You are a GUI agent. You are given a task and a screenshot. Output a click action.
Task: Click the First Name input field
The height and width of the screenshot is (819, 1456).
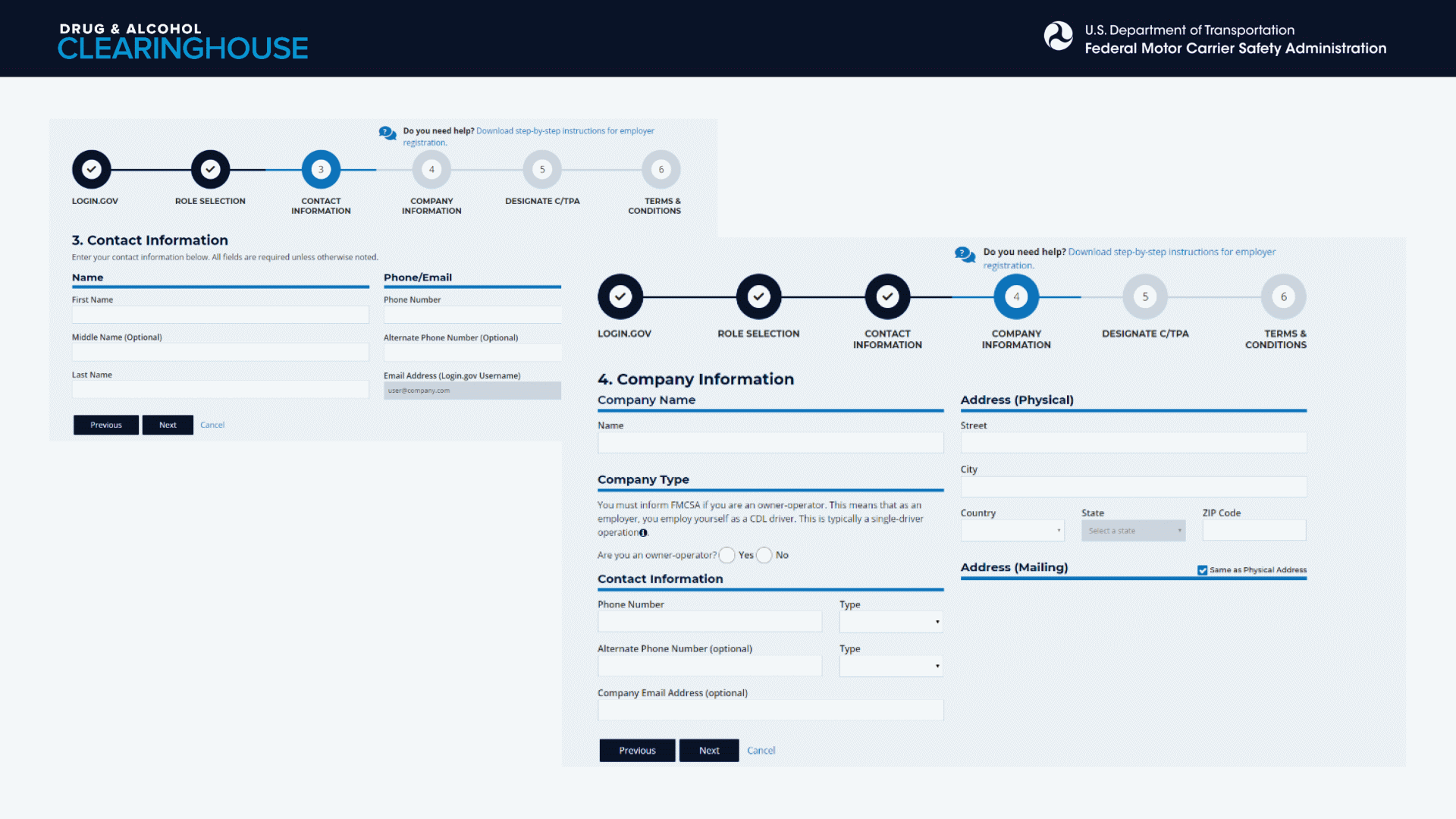pos(220,315)
